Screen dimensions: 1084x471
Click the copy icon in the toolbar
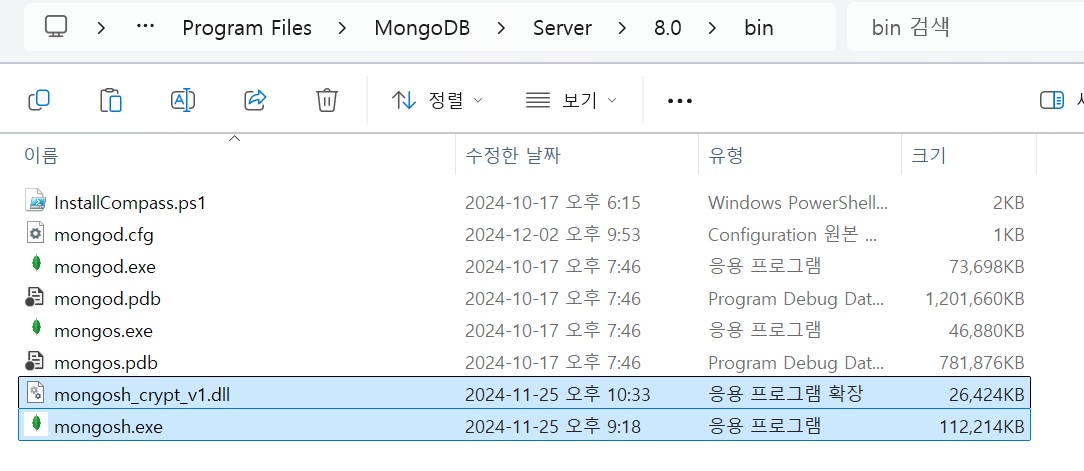[39, 100]
